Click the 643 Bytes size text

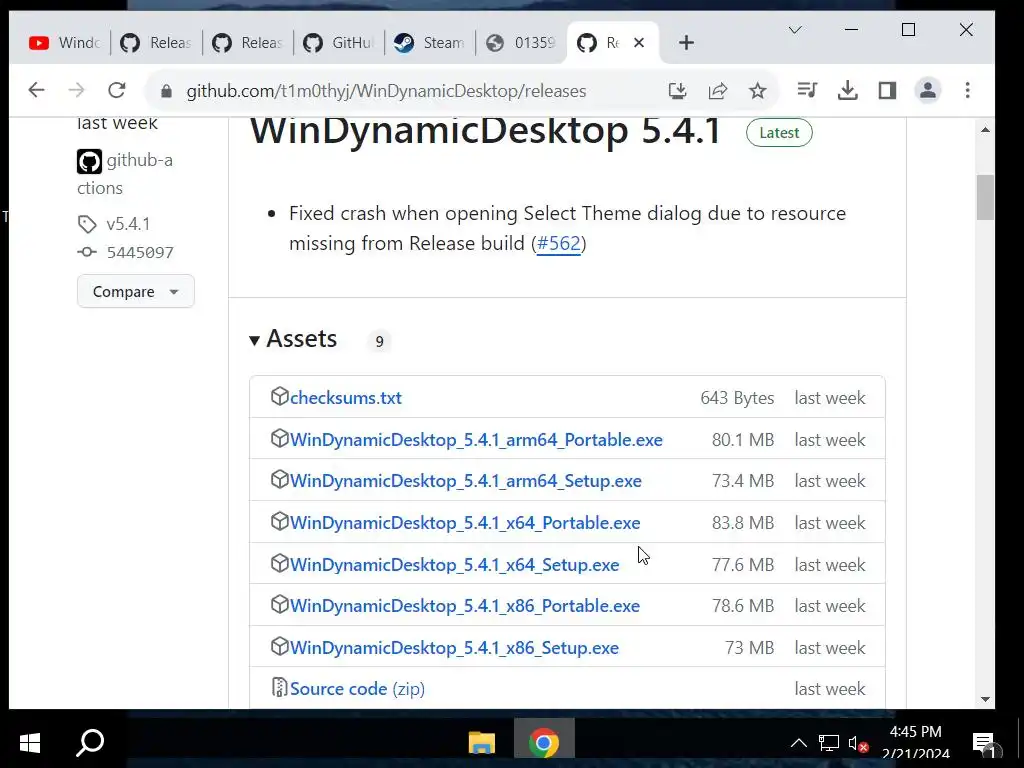737,398
